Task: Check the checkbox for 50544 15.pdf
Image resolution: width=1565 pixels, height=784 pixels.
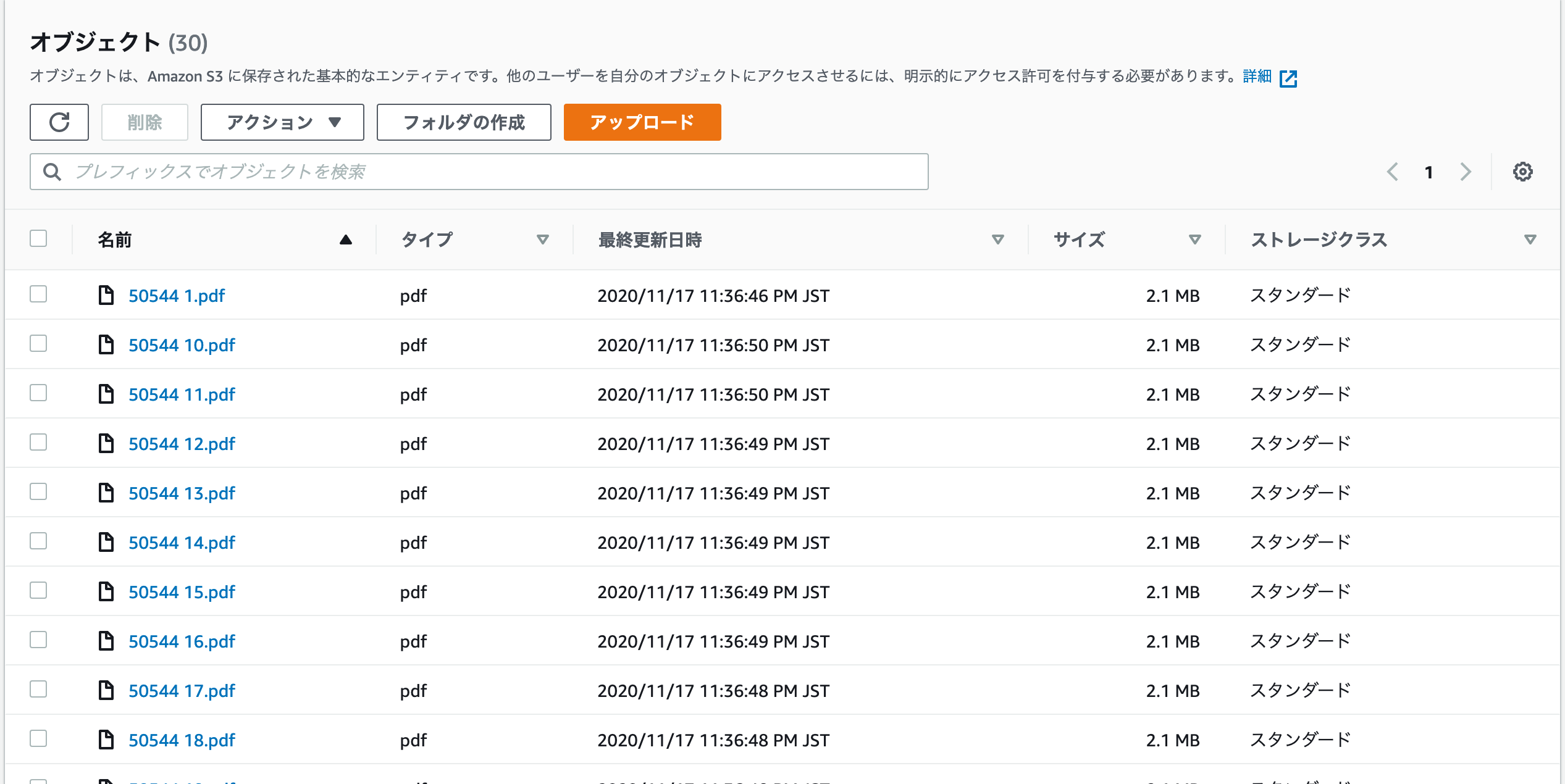Action: [38, 591]
